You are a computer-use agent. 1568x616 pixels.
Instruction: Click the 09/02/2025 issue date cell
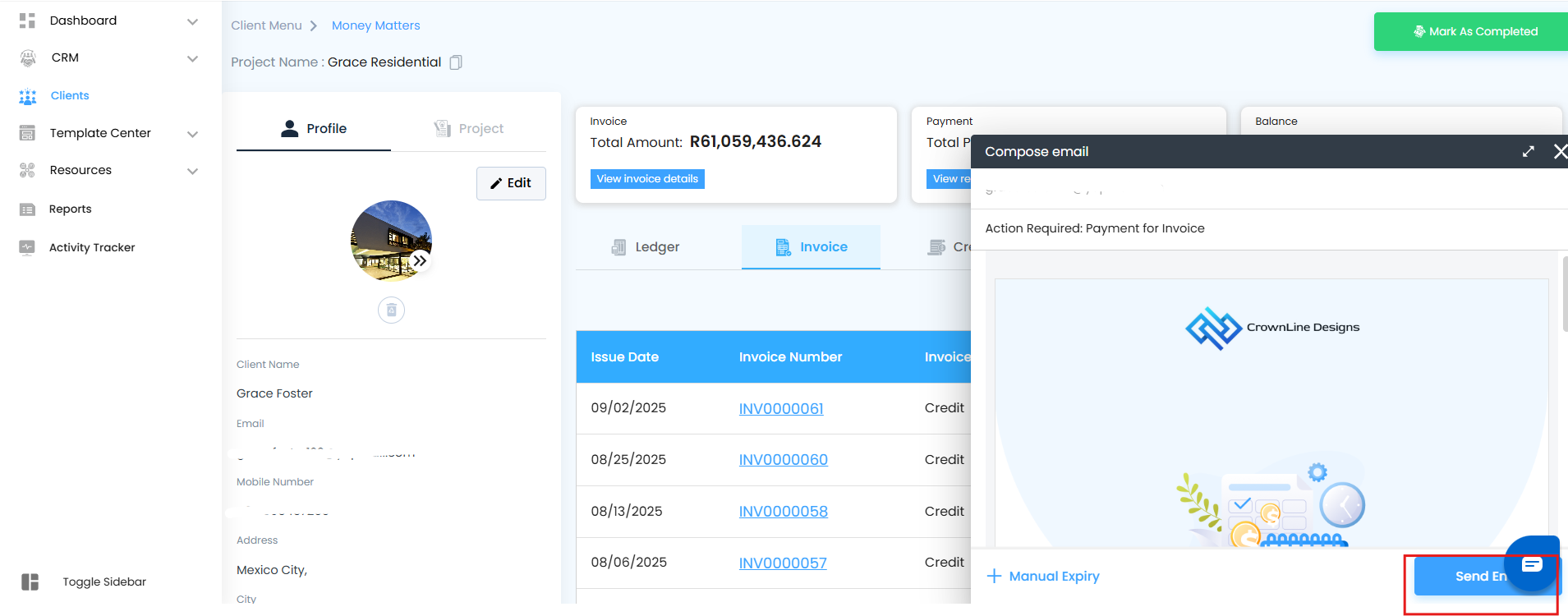pos(628,408)
